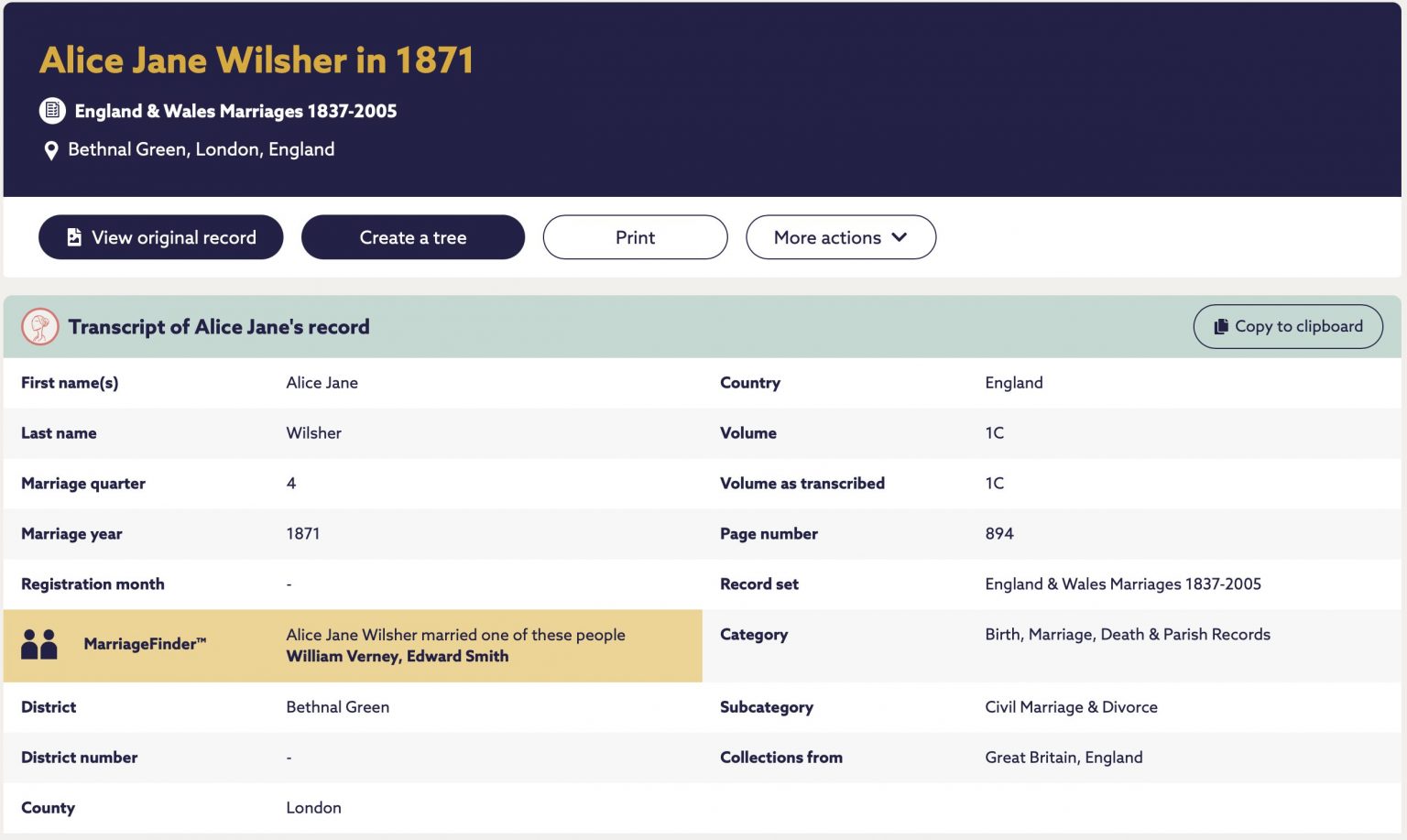The image size is (1407, 840).
Task: Click the Transcript of Alice Jane's record heading
Action: coord(219,326)
